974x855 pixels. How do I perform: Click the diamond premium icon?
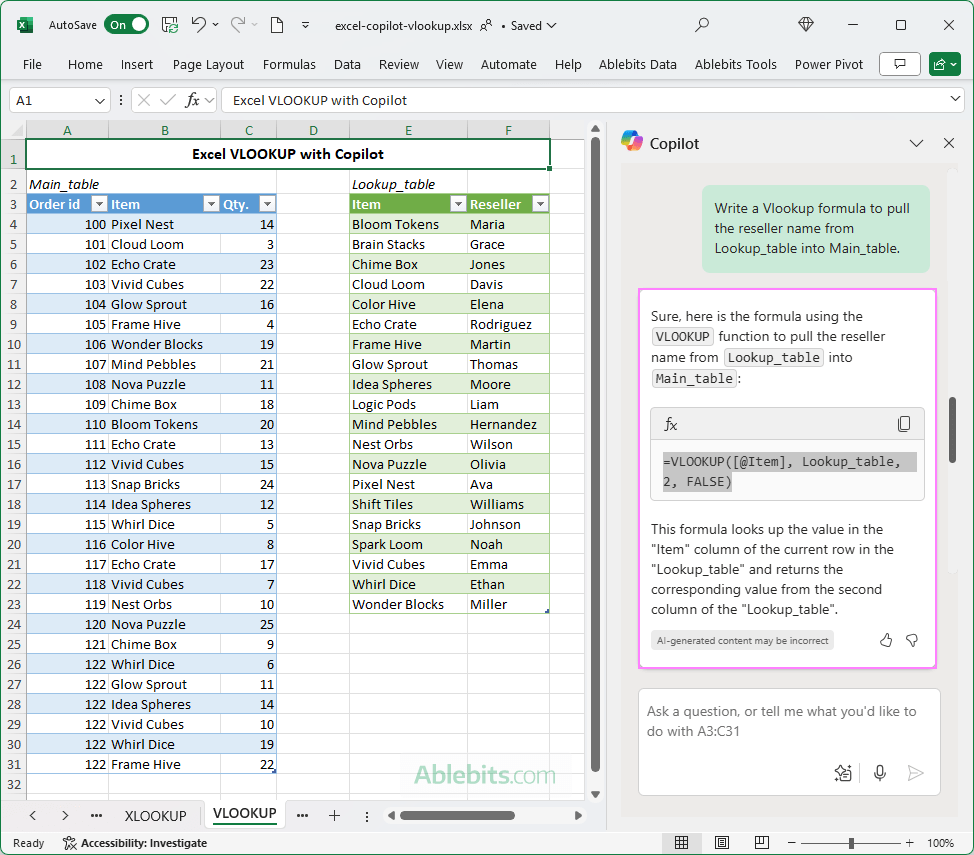click(x=806, y=25)
